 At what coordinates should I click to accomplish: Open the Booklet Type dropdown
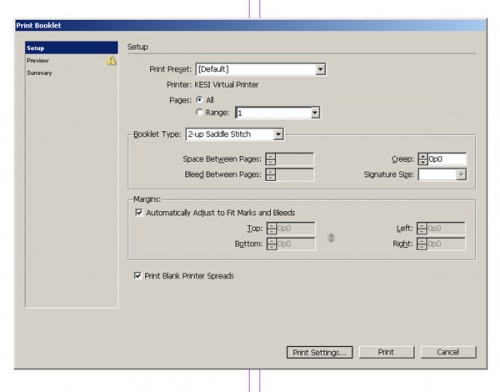click(x=235, y=134)
